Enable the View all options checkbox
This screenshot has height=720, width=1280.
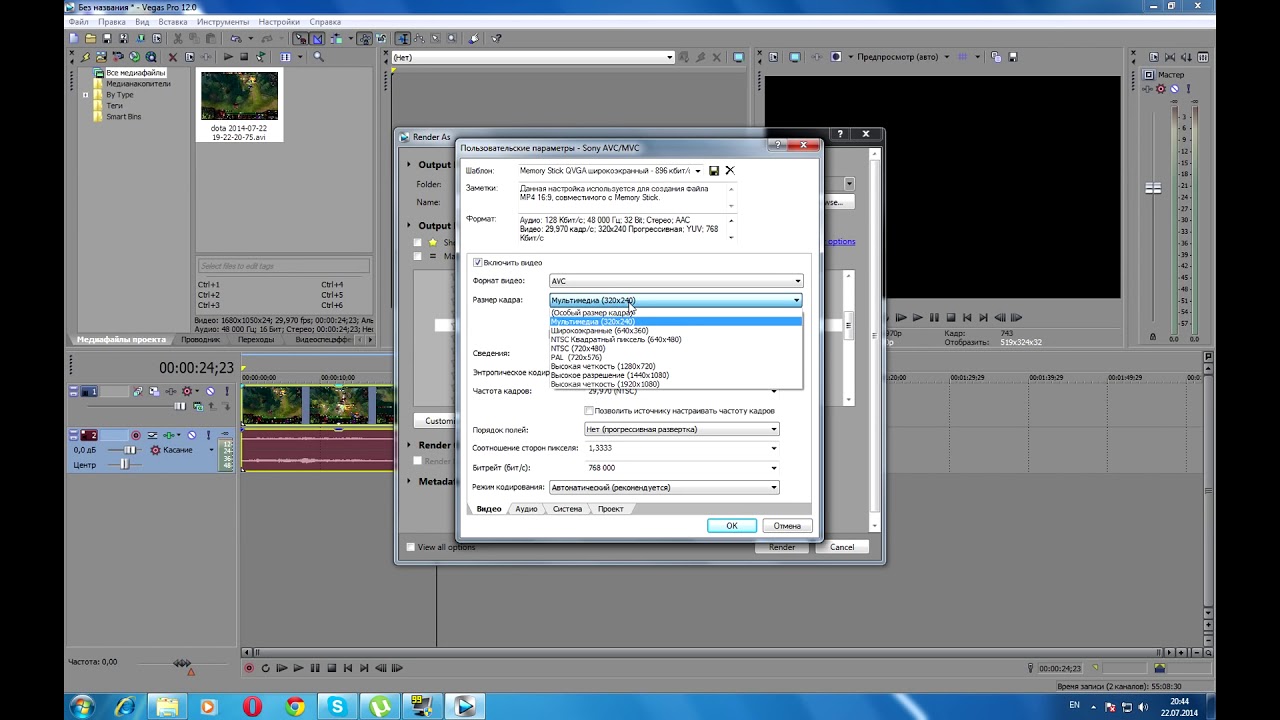click(410, 547)
